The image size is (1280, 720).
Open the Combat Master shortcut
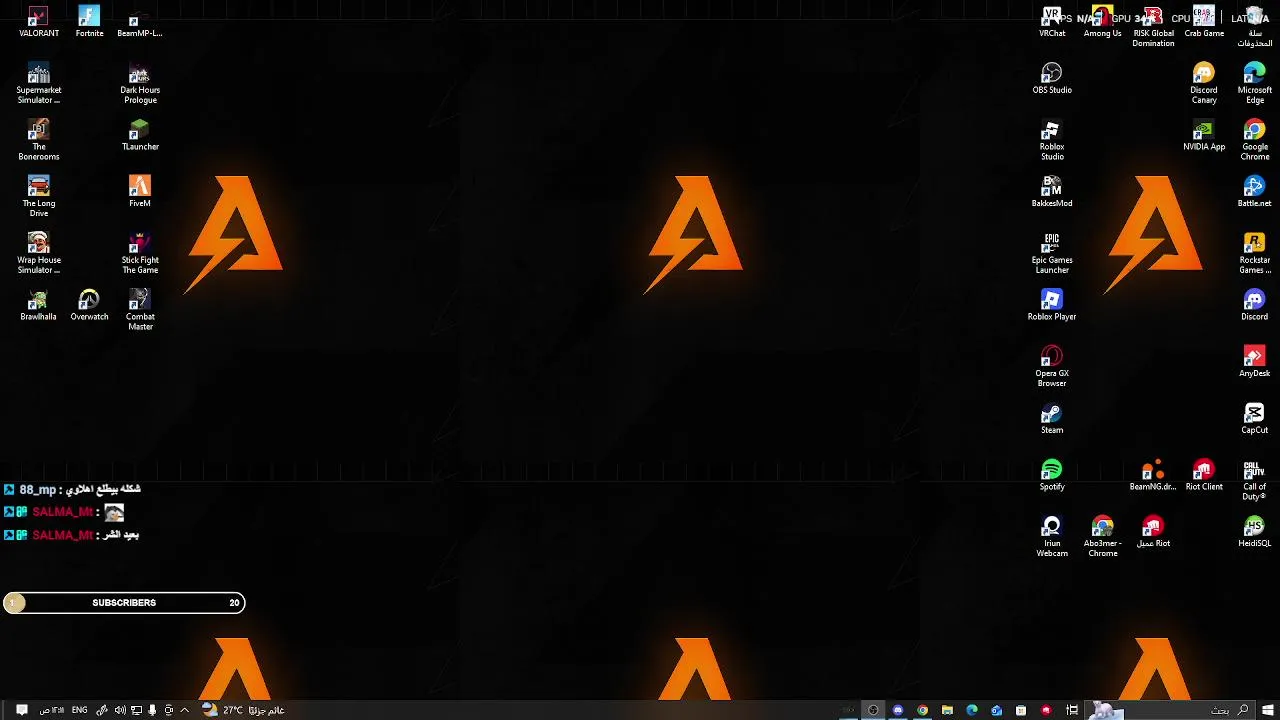(140, 311)
